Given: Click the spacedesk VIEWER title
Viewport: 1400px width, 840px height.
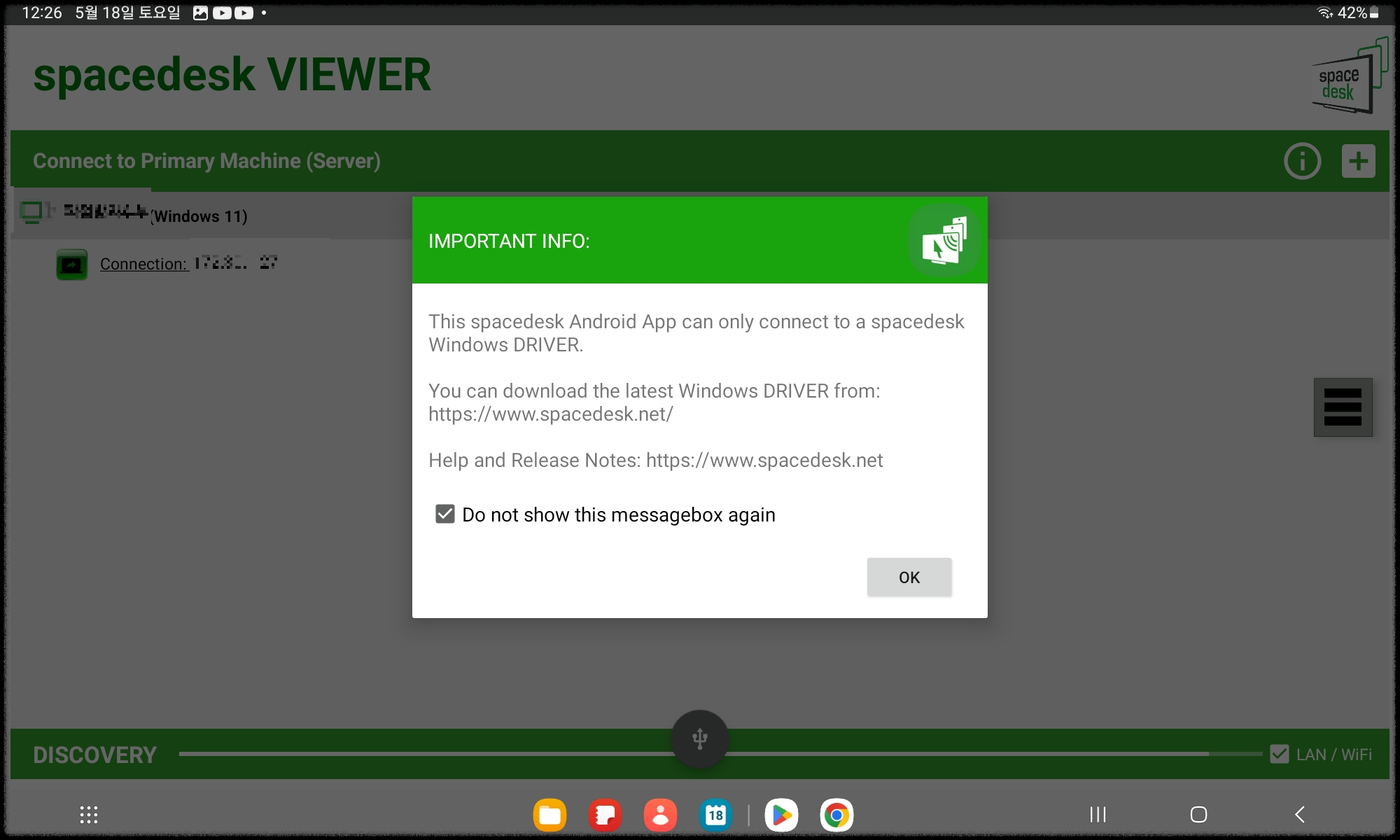Looking at the screenshot, I should [232, 75].
